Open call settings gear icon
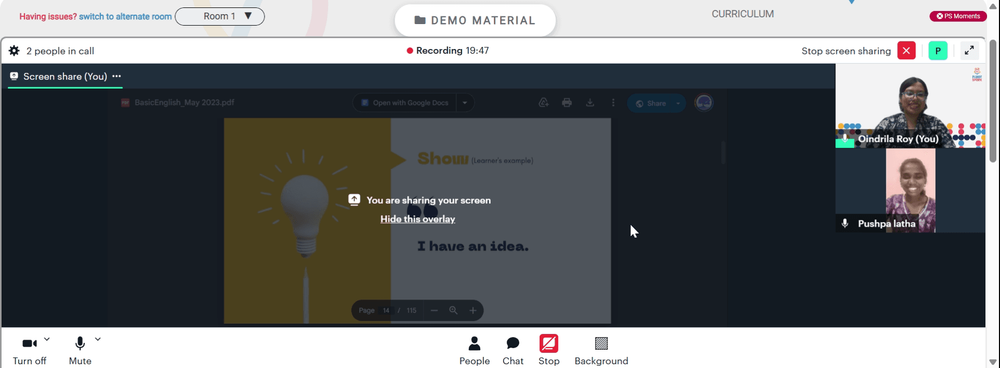The width and height of the screenshot is (1000, 368). tap(14, 51)
